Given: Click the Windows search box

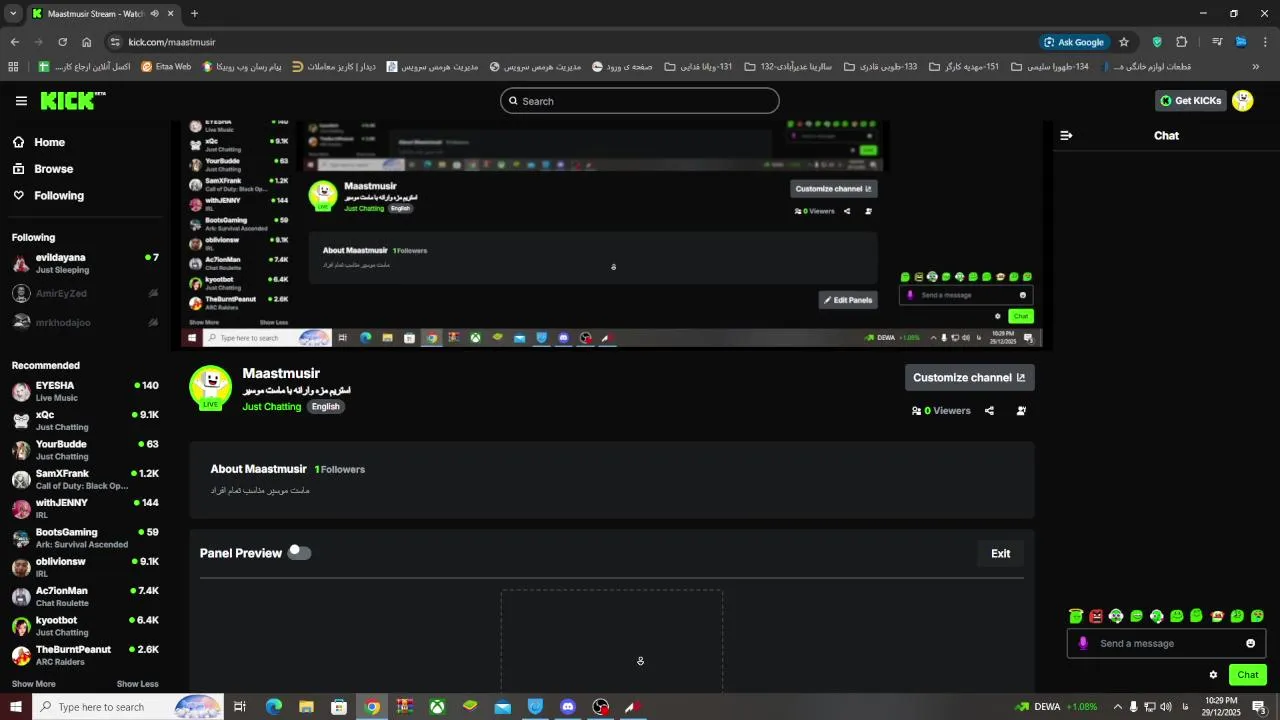Looking at the screenshot, I should (127, 707).
